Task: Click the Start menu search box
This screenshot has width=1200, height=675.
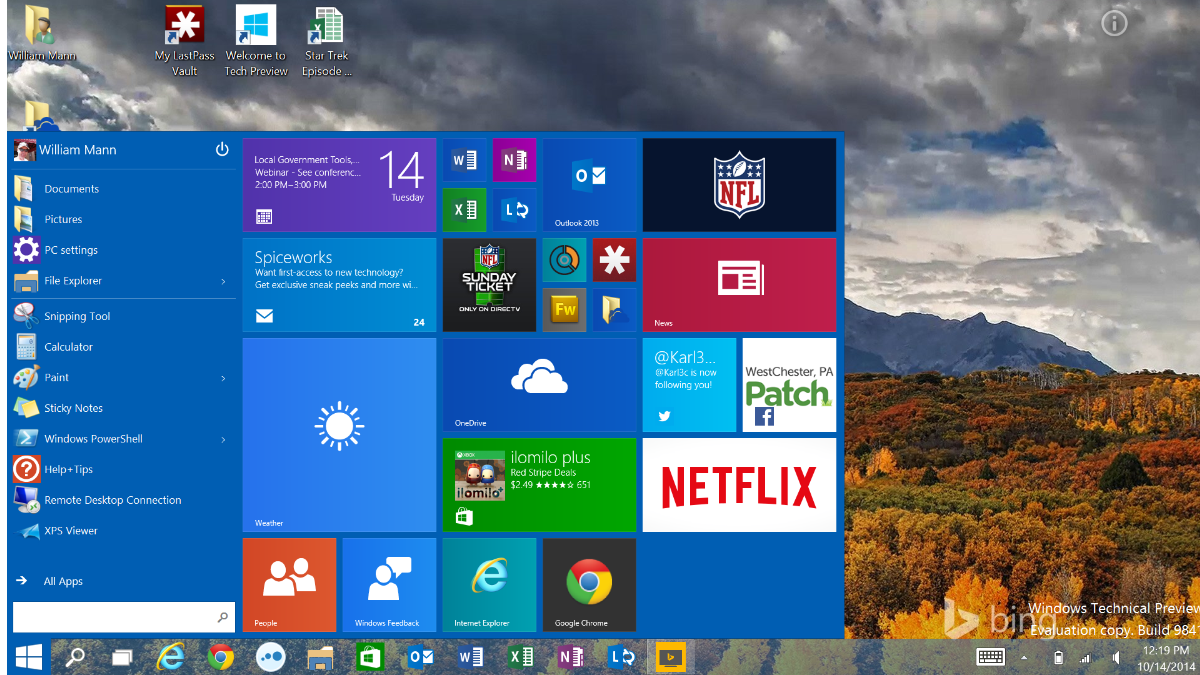Action: click(x=123, y=617)
